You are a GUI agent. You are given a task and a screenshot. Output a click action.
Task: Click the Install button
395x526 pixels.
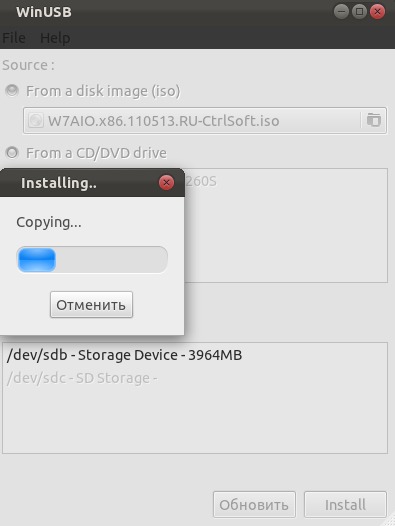(x=345, y=505)
